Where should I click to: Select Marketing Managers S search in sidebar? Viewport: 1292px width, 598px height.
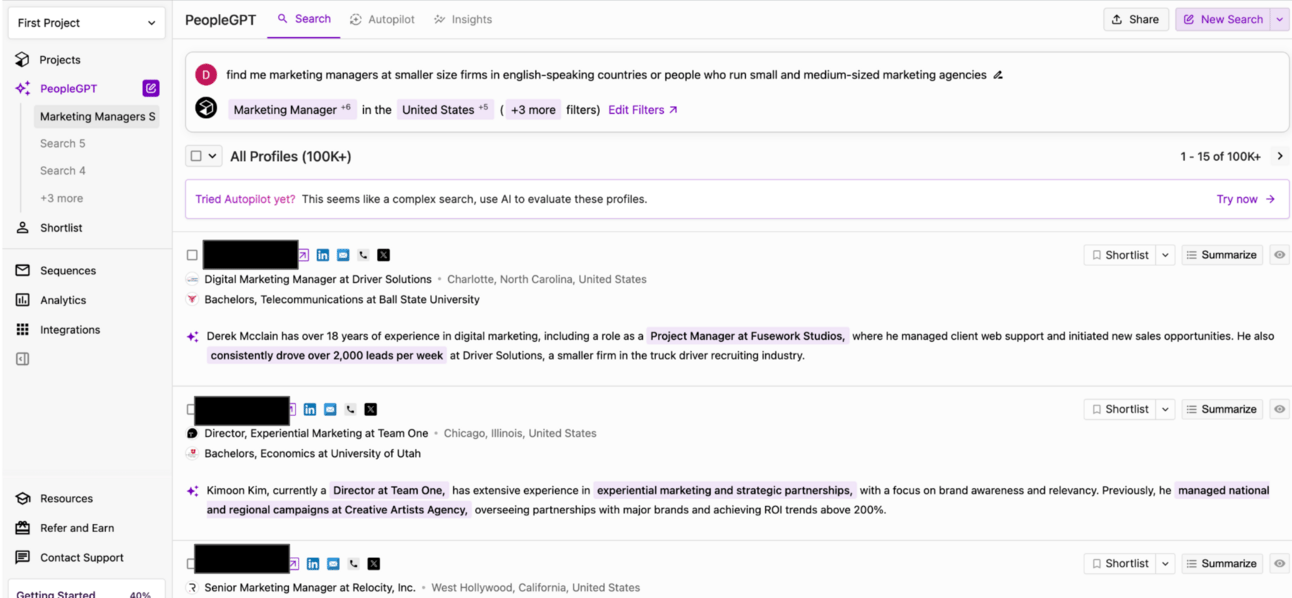(96, 117)
